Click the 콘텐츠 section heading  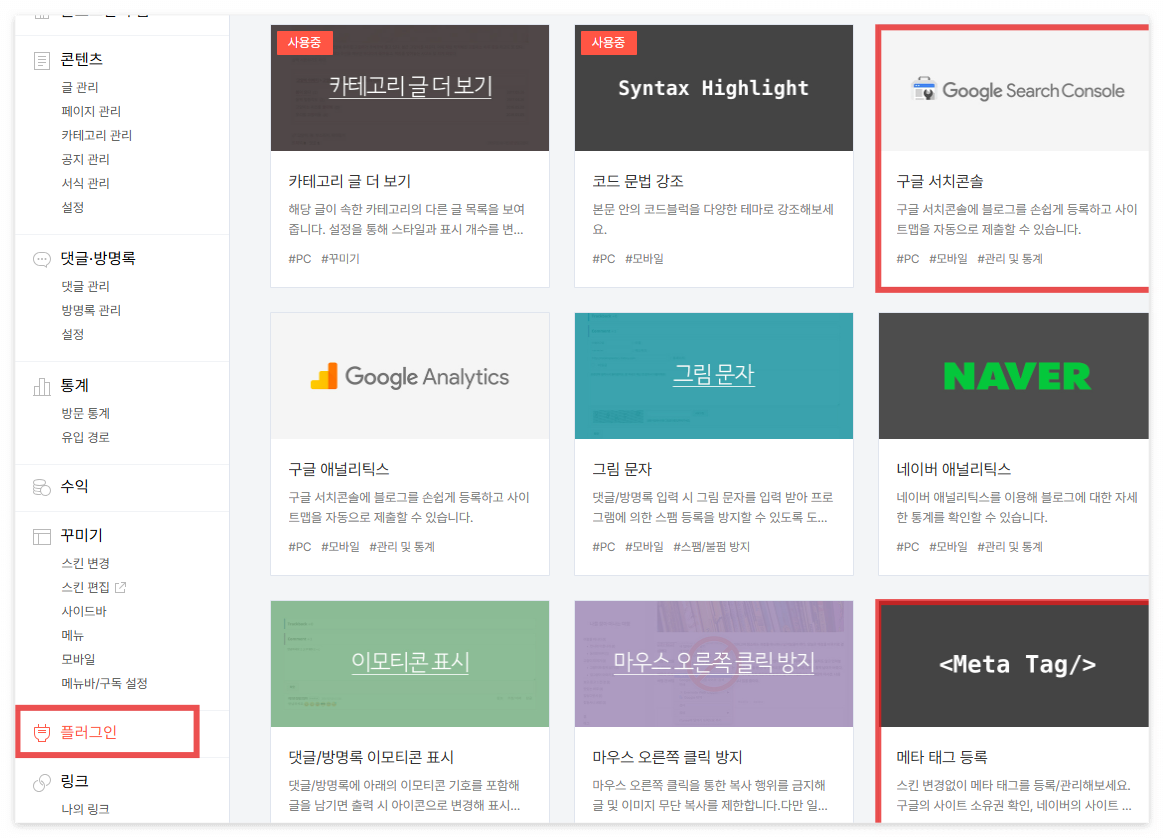(82, 59)
